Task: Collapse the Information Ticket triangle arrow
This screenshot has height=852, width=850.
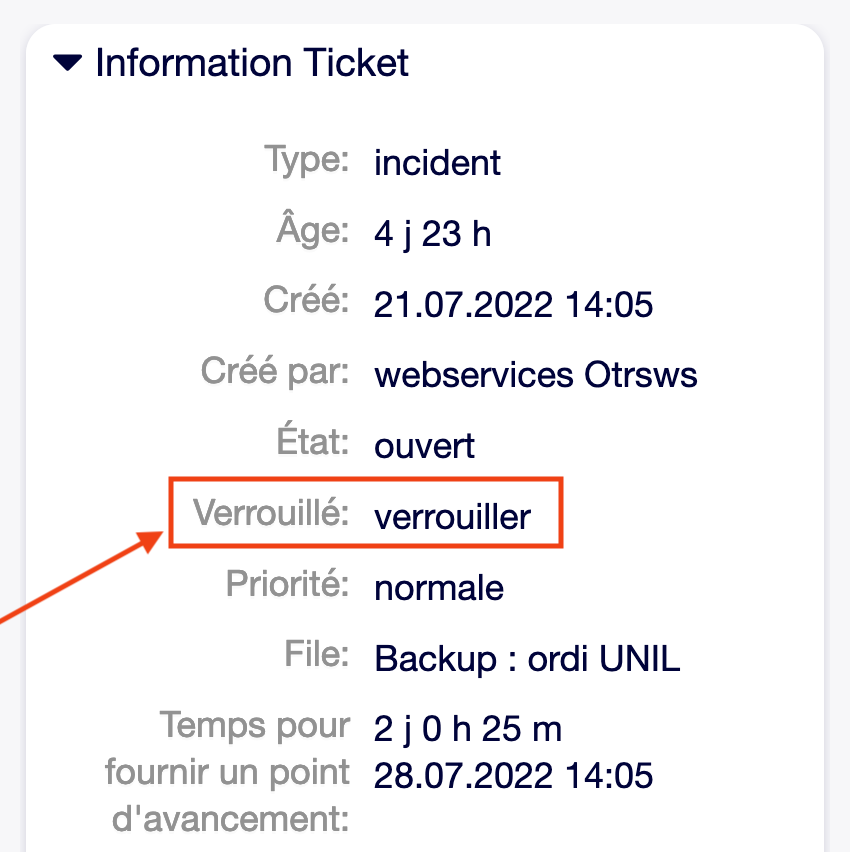Action: (68, 64)
